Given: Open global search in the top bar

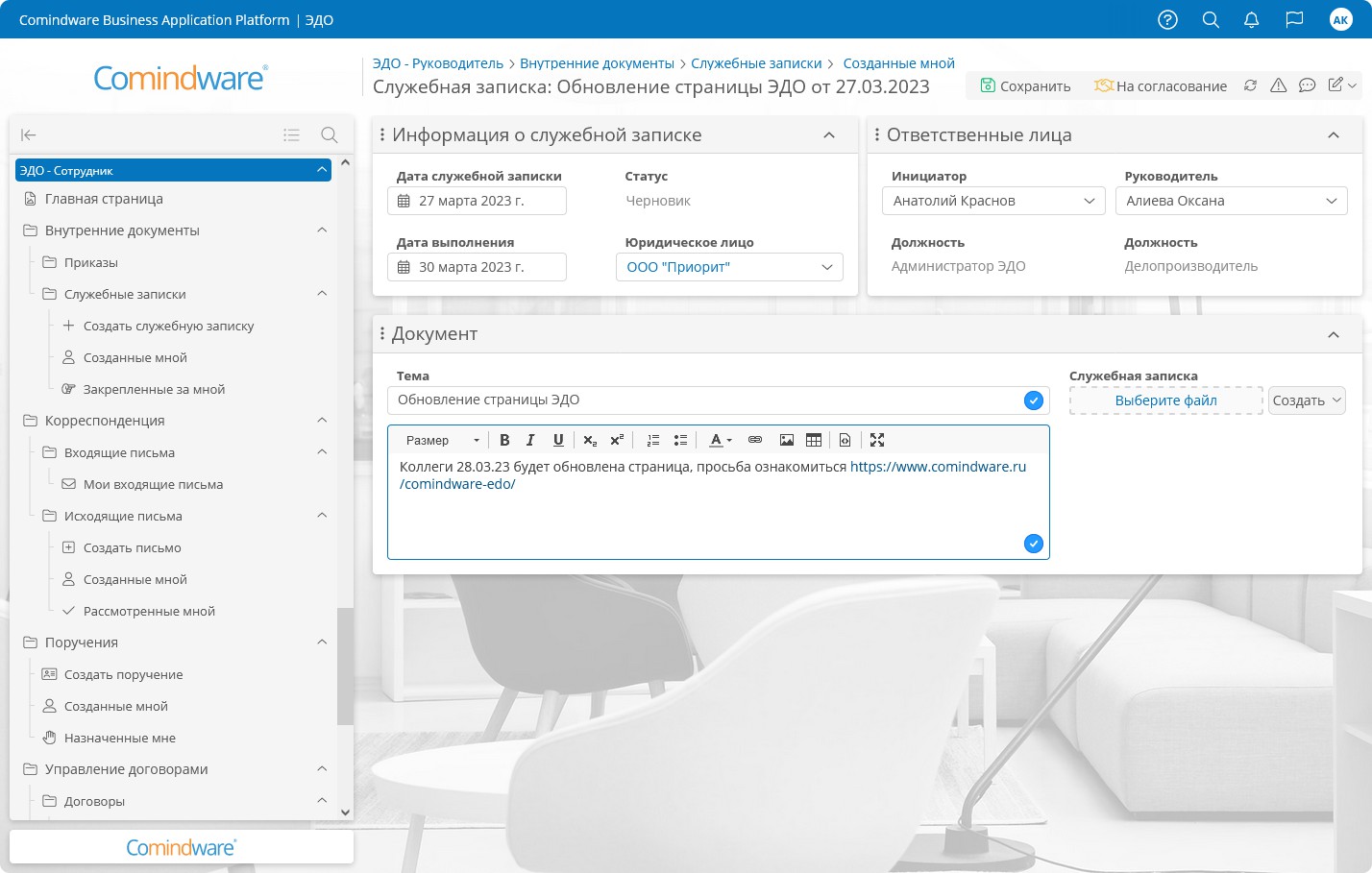Looking at the screenshot, I should [x=1211, y=19].
